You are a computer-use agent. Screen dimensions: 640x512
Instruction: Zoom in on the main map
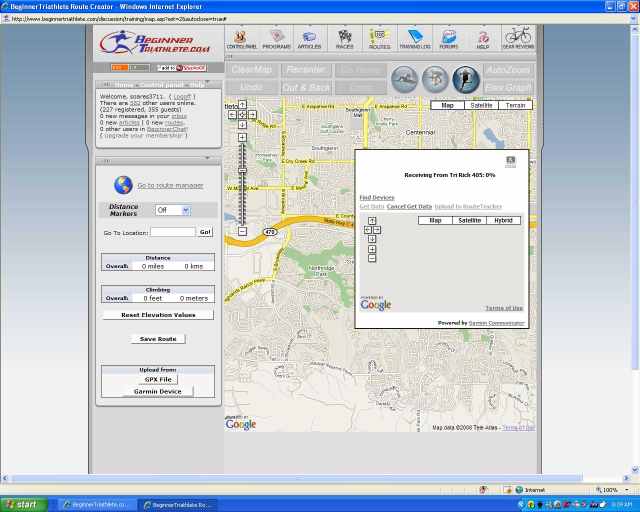point(242,137)
